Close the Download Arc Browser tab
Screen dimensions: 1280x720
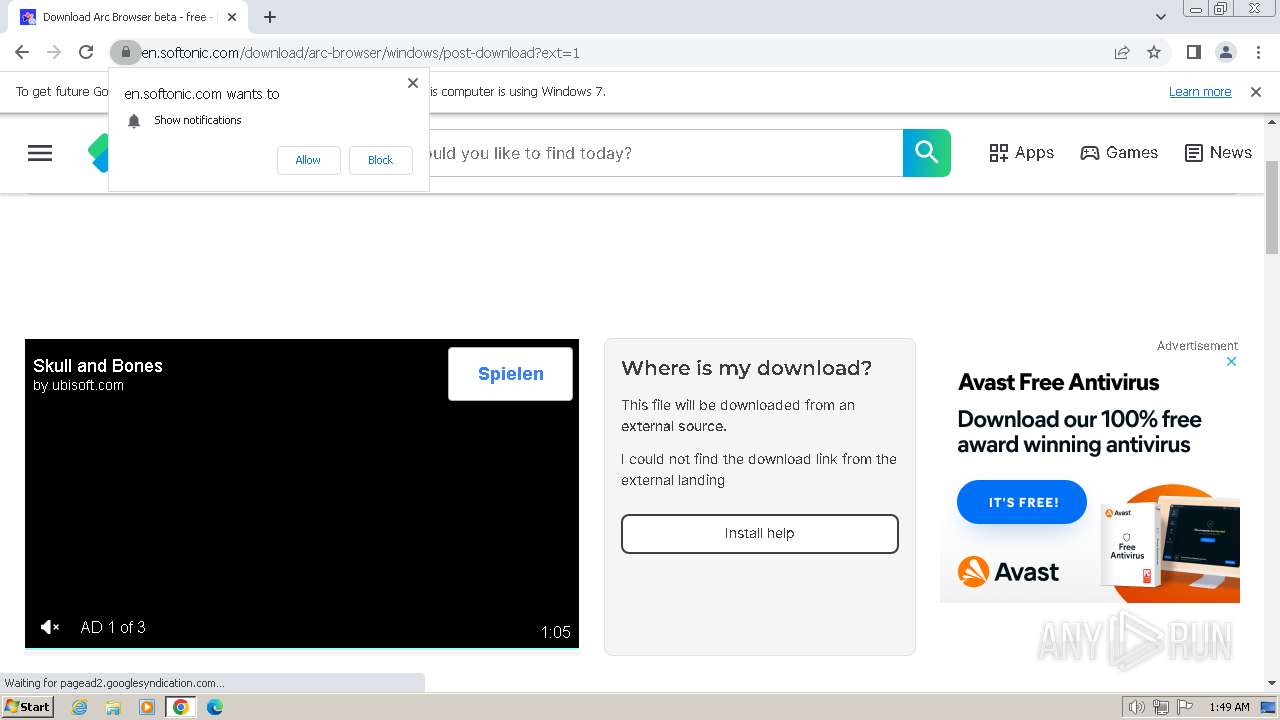pos(231,17)
